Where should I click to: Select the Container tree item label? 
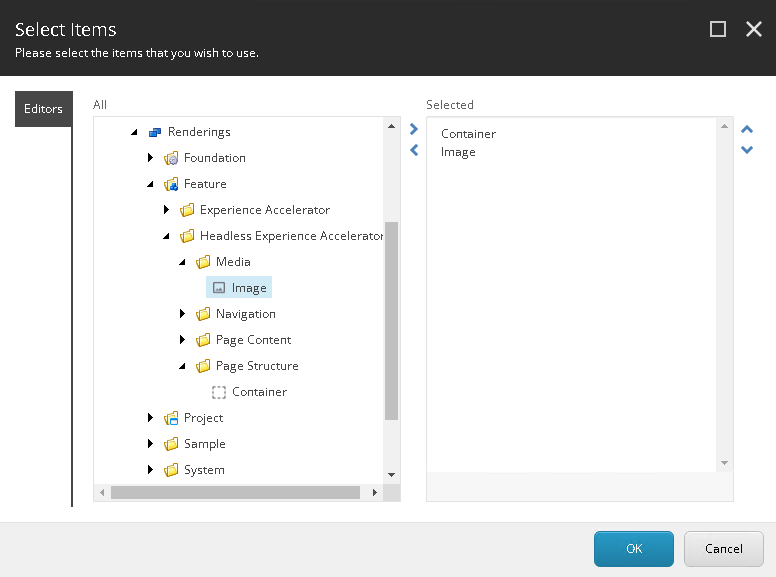pos(259,392)
